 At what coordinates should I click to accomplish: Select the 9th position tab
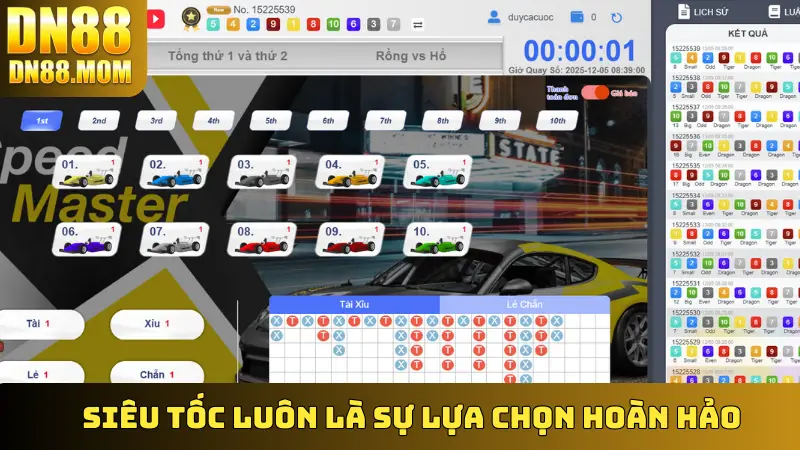(500, 121)
